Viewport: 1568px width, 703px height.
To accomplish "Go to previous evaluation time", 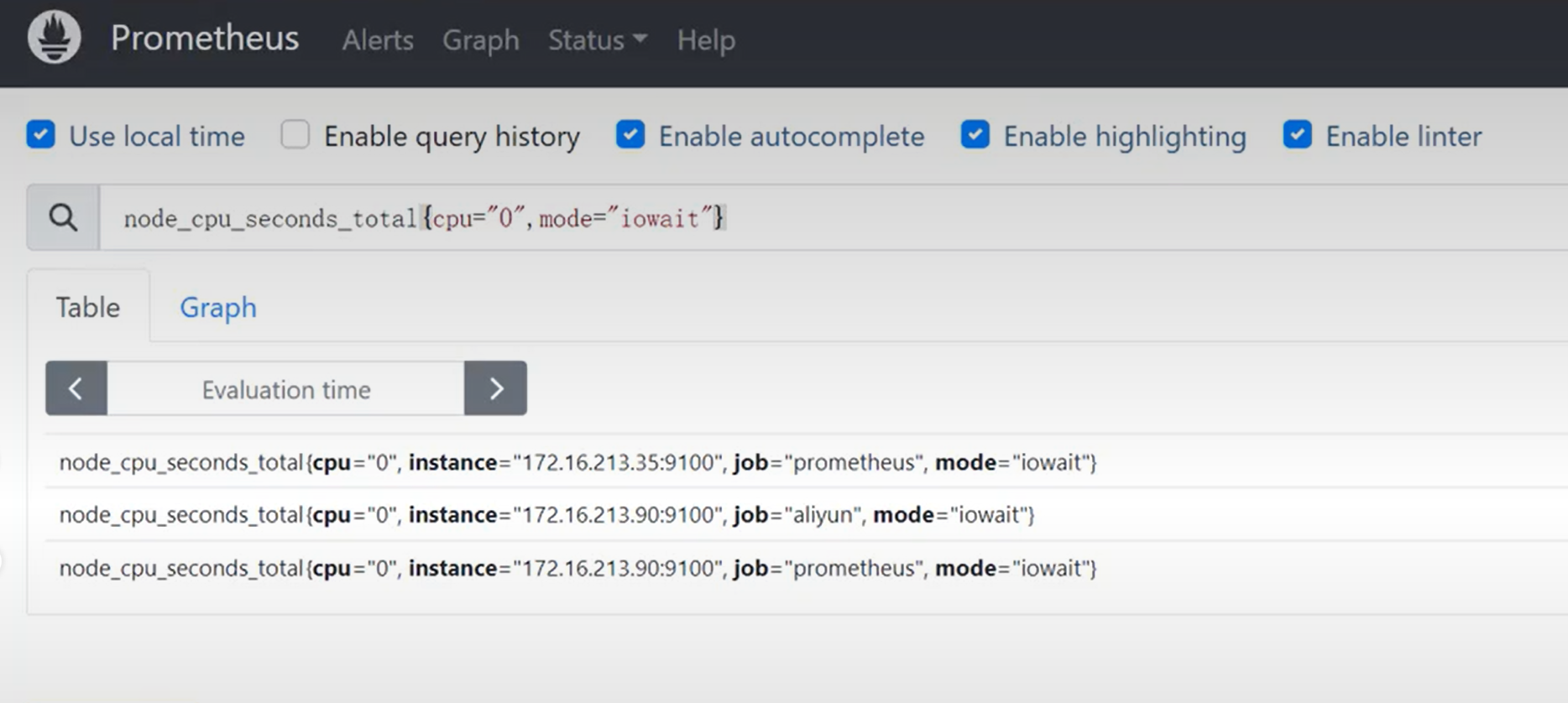I will [x=76, y=388].
